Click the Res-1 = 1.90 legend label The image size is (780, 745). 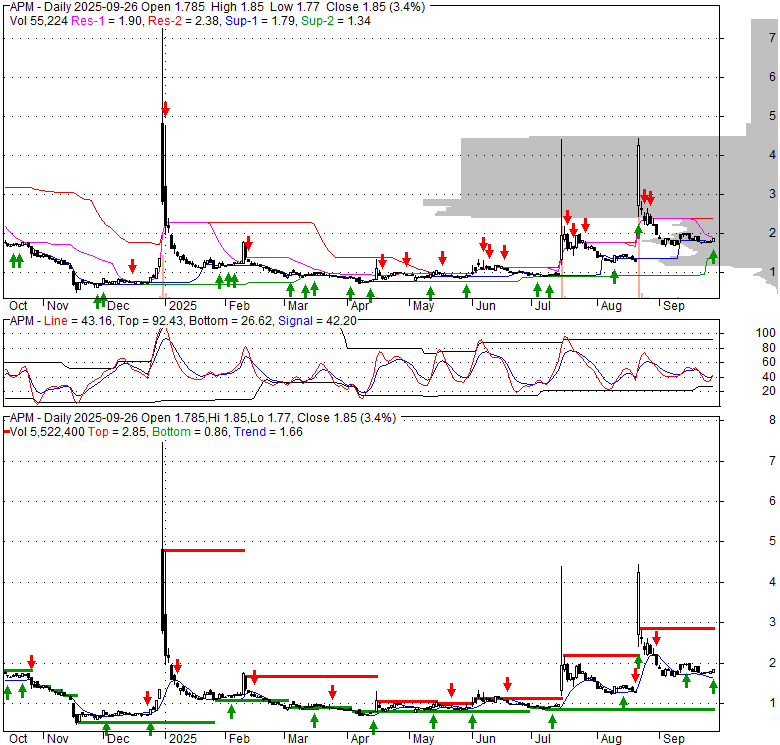[107, 21]
